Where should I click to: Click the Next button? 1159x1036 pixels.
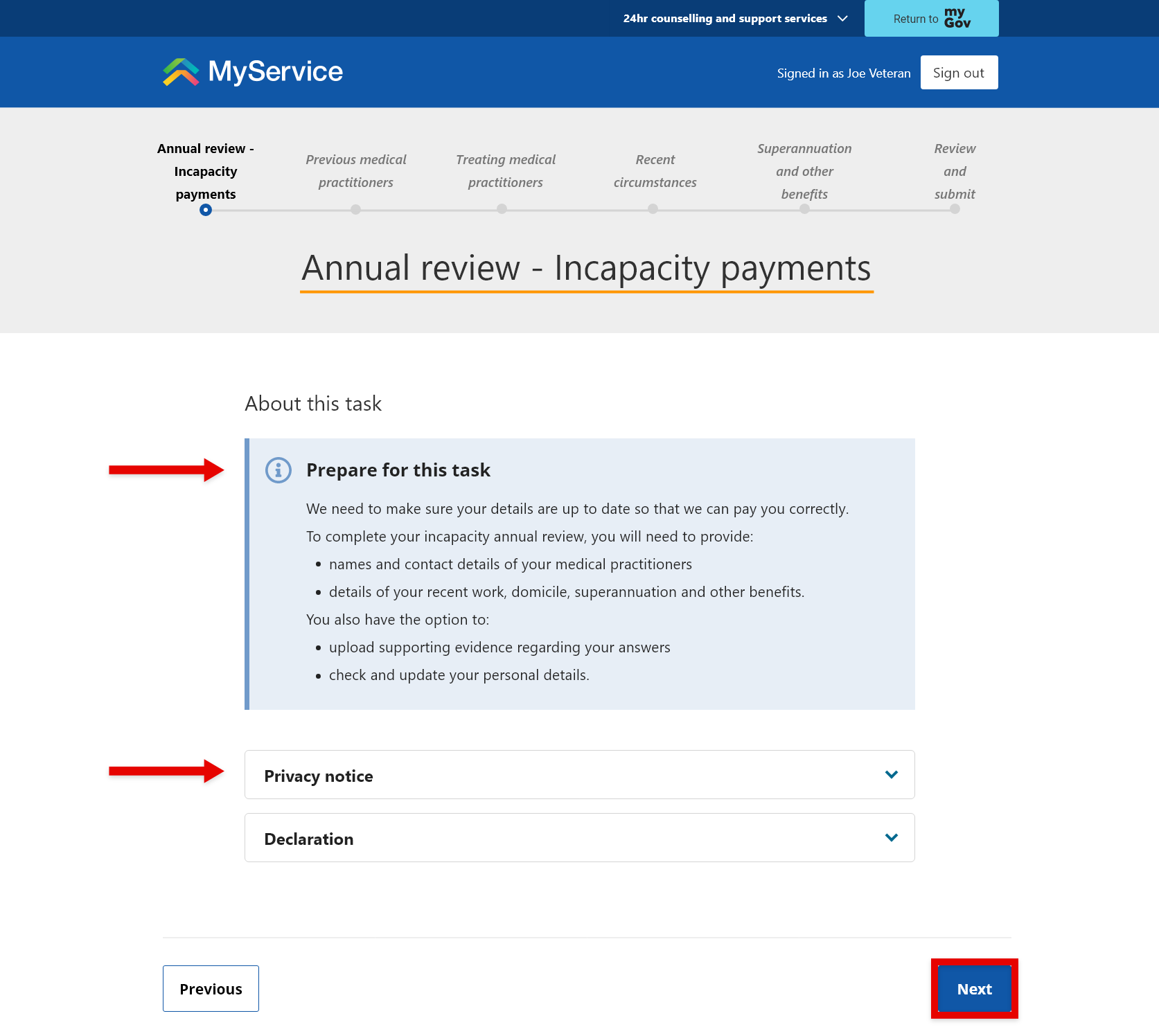[x=974, y=988]
